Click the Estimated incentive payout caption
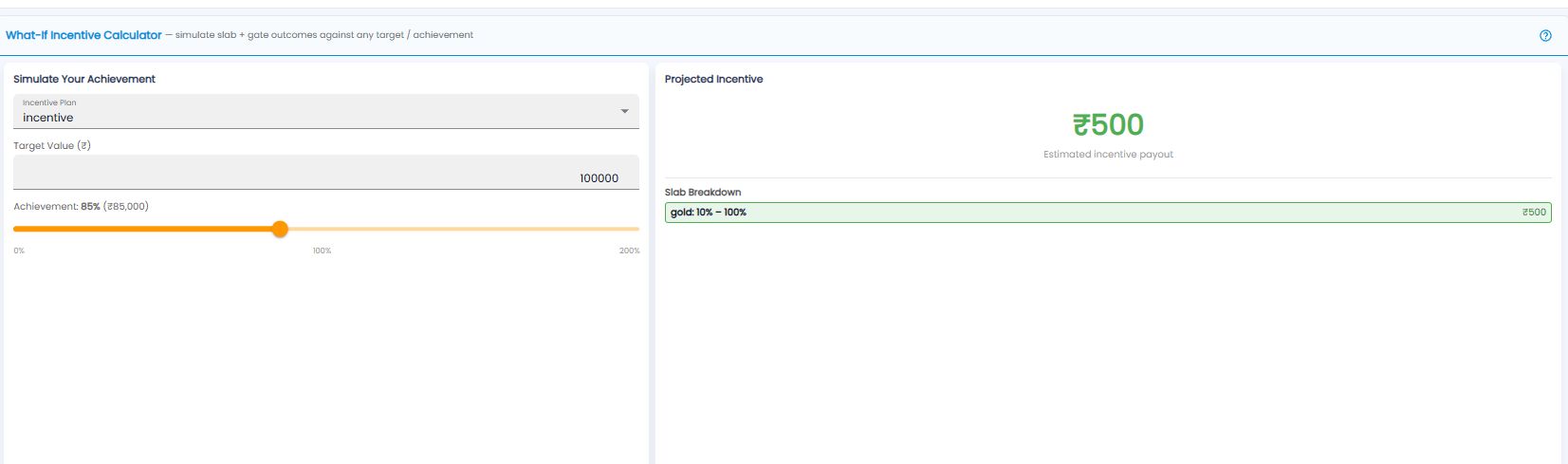The width and height of the screenshot is (1568, 464). [1108, 154]
